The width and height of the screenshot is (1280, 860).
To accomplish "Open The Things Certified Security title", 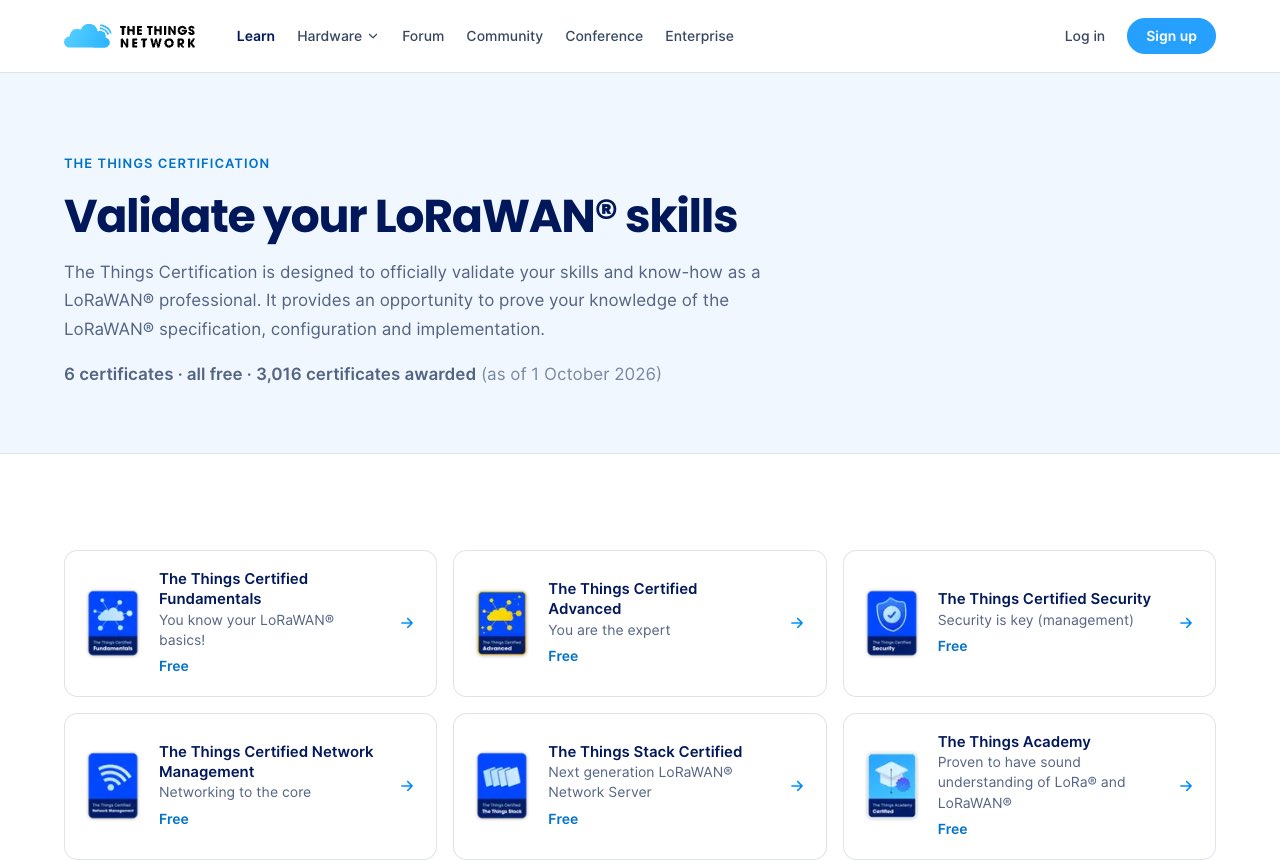I will (x=1044, y=599).
